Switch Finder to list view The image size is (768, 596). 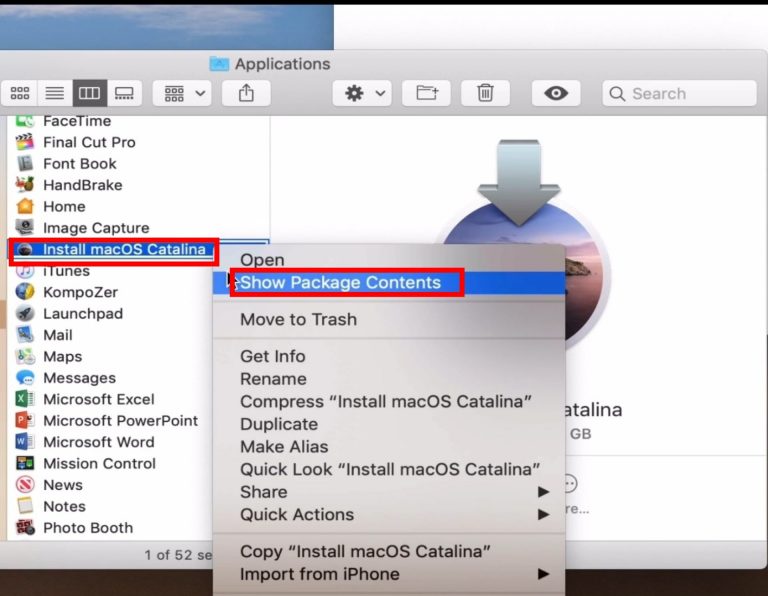click(x=54, y=93)
